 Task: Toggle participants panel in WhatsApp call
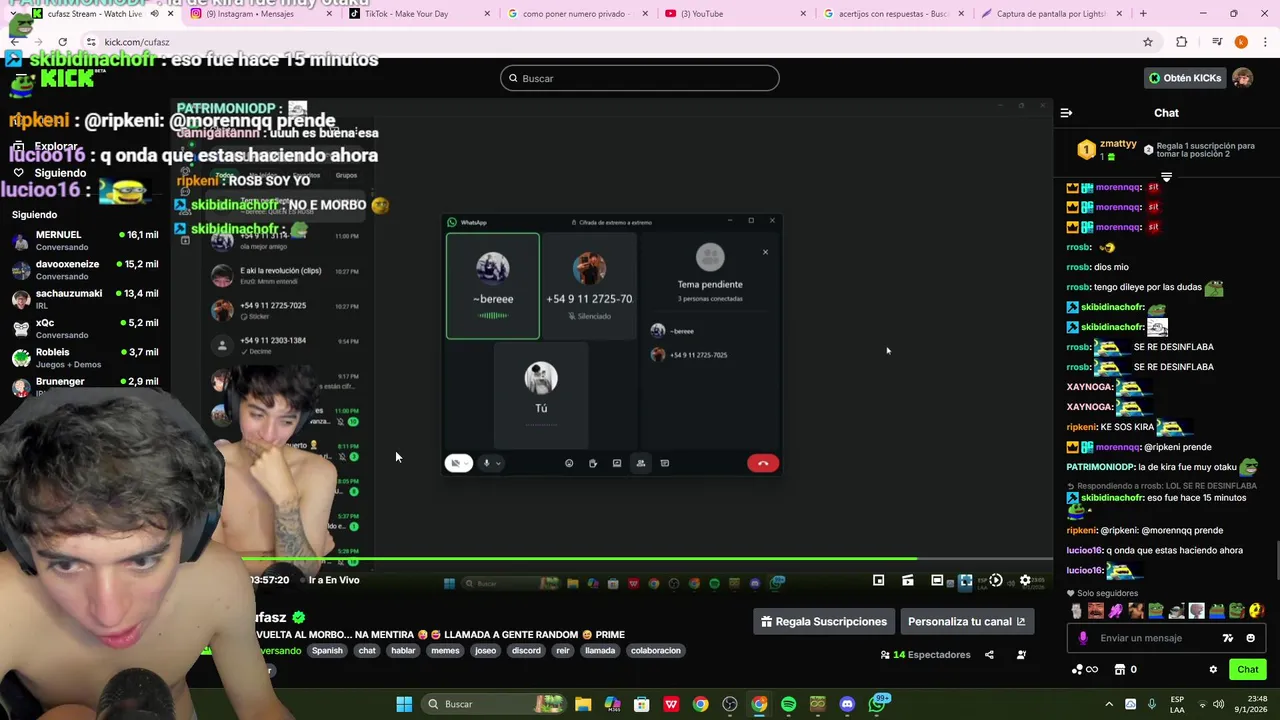point(641,463)
